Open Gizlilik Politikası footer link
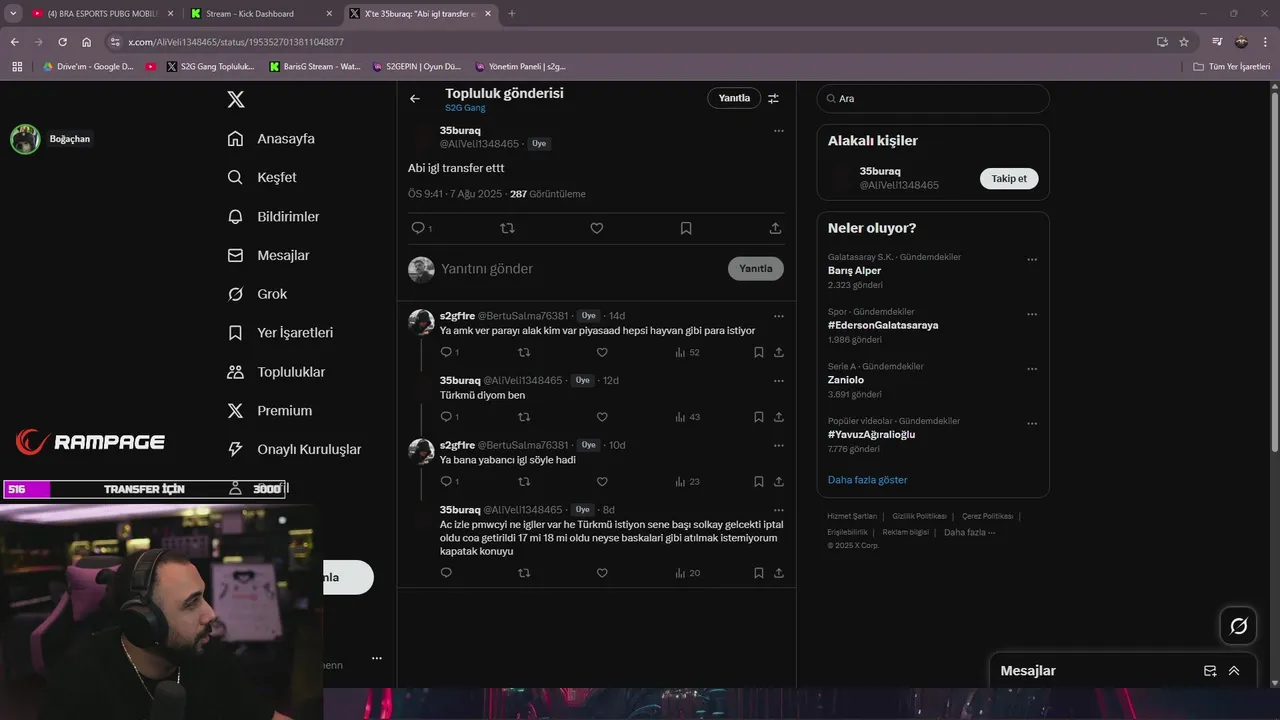Screen dimensions: 1280x720 (918, 516)
